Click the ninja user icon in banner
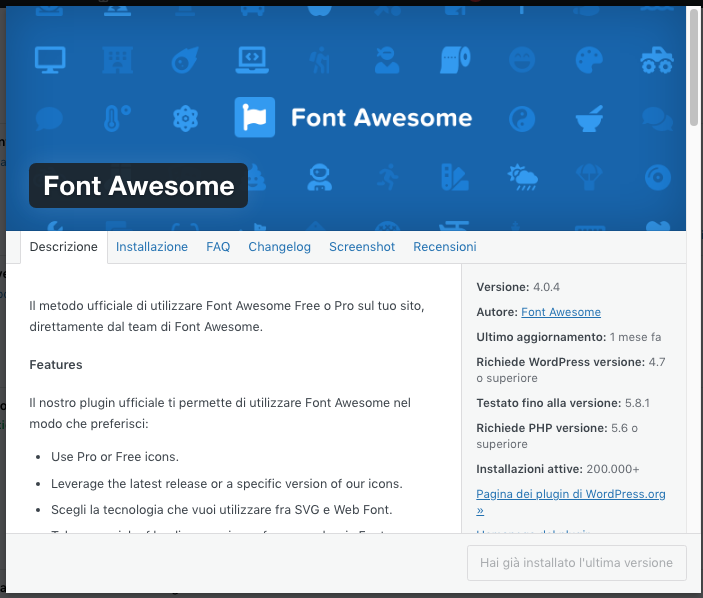This screenshot has height=598, width=703. click(x=387, y=60)
